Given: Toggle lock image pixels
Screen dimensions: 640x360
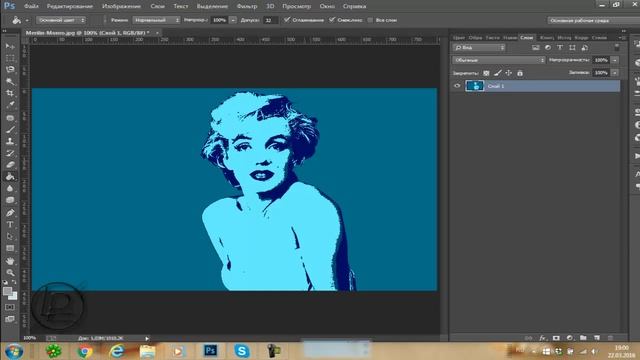Looking at the screenshot, I should tap(498, 73).
